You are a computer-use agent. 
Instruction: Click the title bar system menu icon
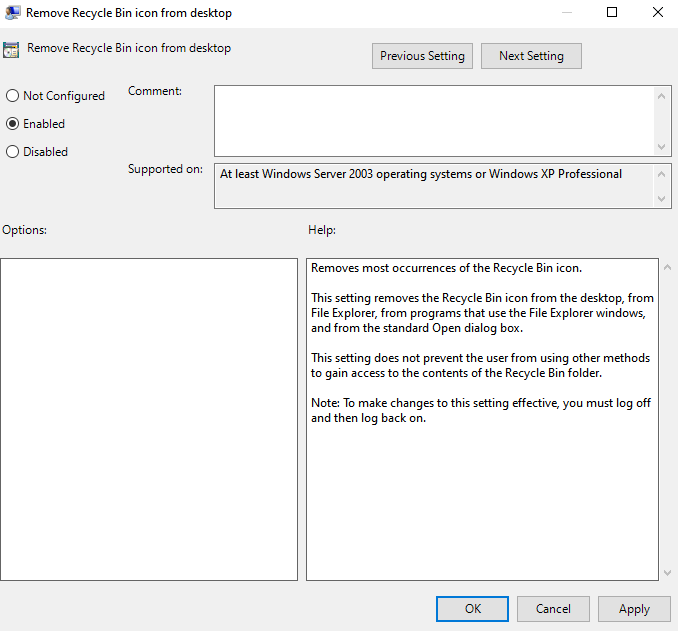pos(12,13)
